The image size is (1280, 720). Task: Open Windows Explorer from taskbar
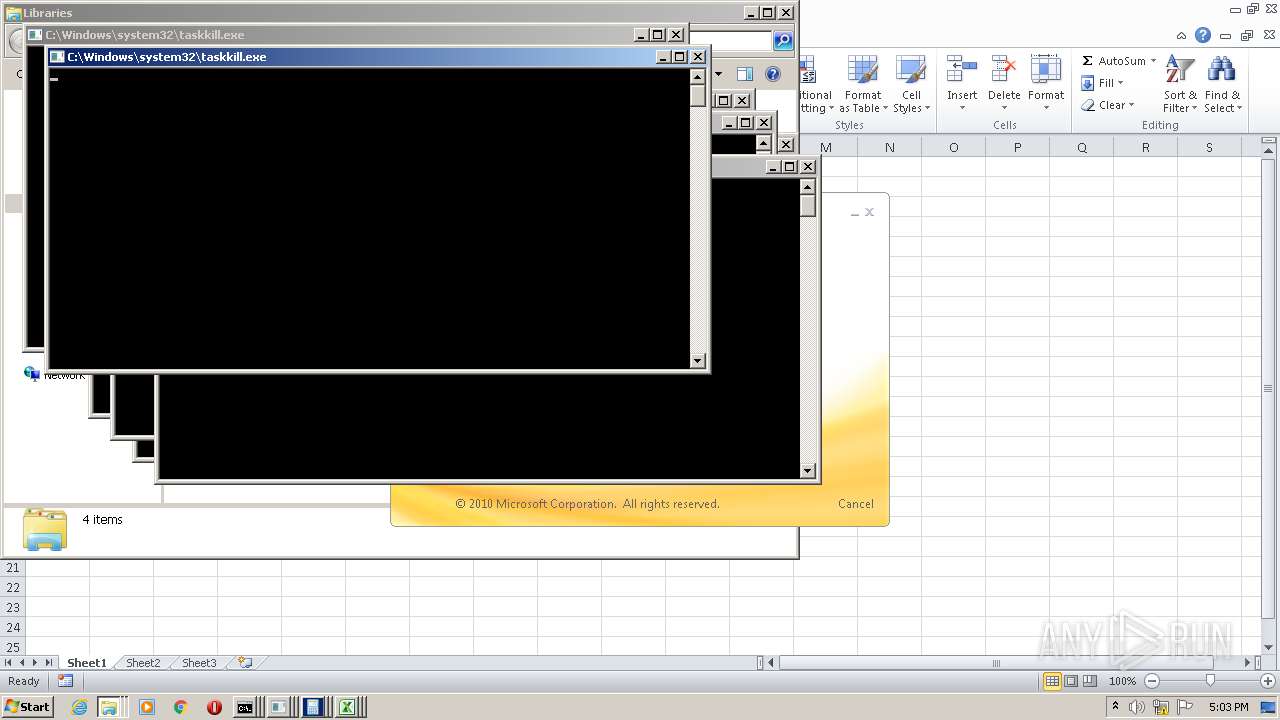click(x=108, y=707)
